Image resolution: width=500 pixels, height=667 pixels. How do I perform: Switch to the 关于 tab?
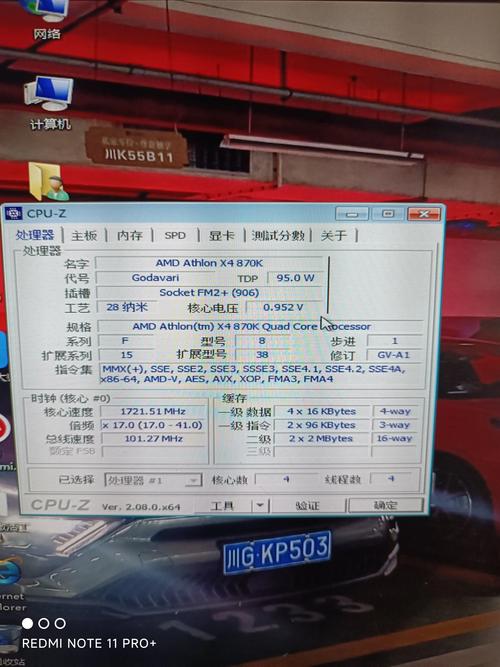(334, 235)
